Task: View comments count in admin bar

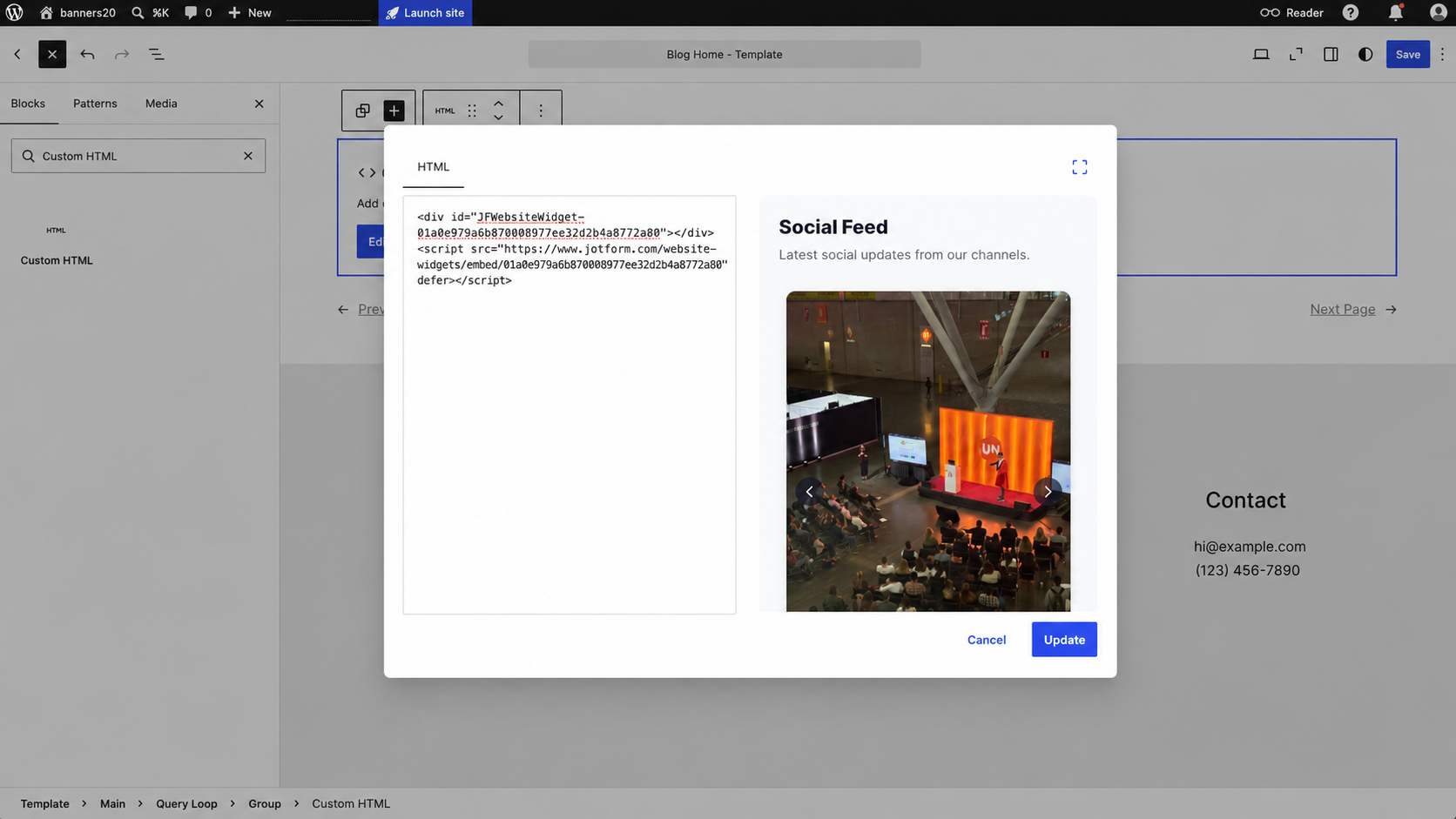Action: point(199,13)
